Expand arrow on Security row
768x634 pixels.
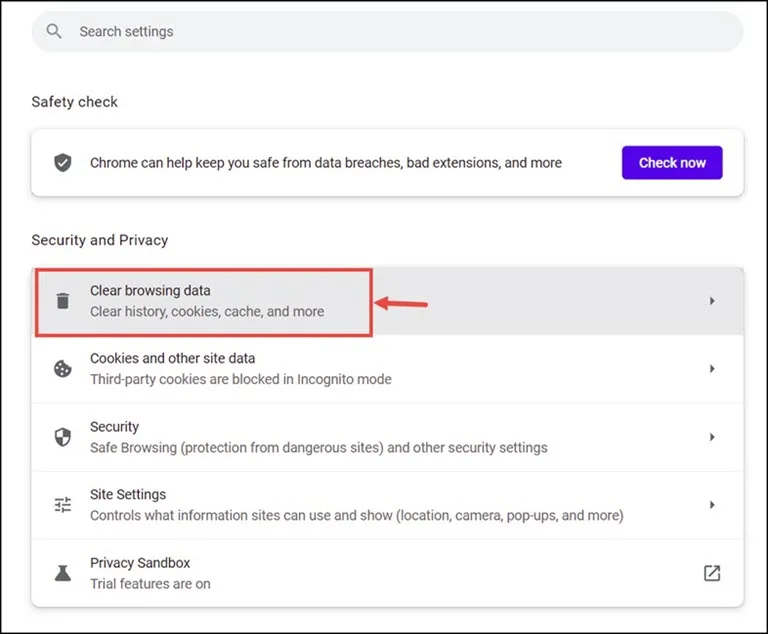coord(712,437)
